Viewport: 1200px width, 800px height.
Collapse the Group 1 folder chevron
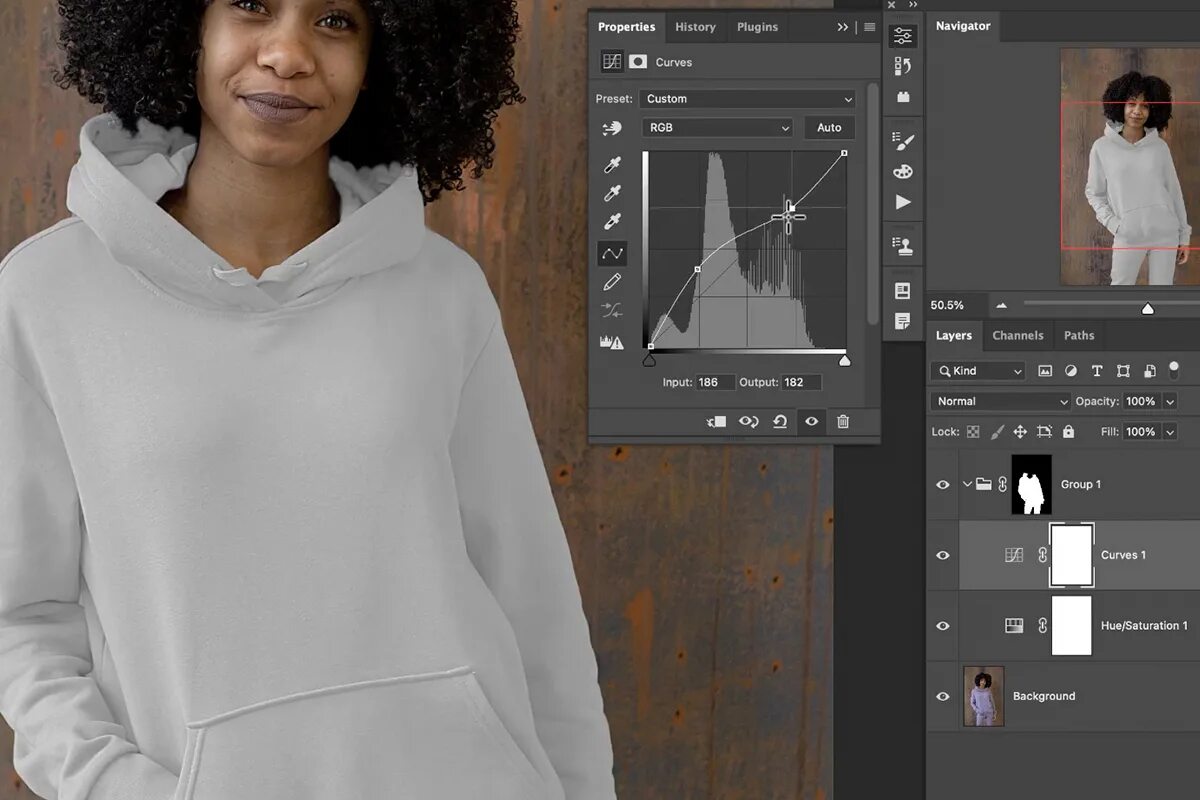click(x=967, y=485)
